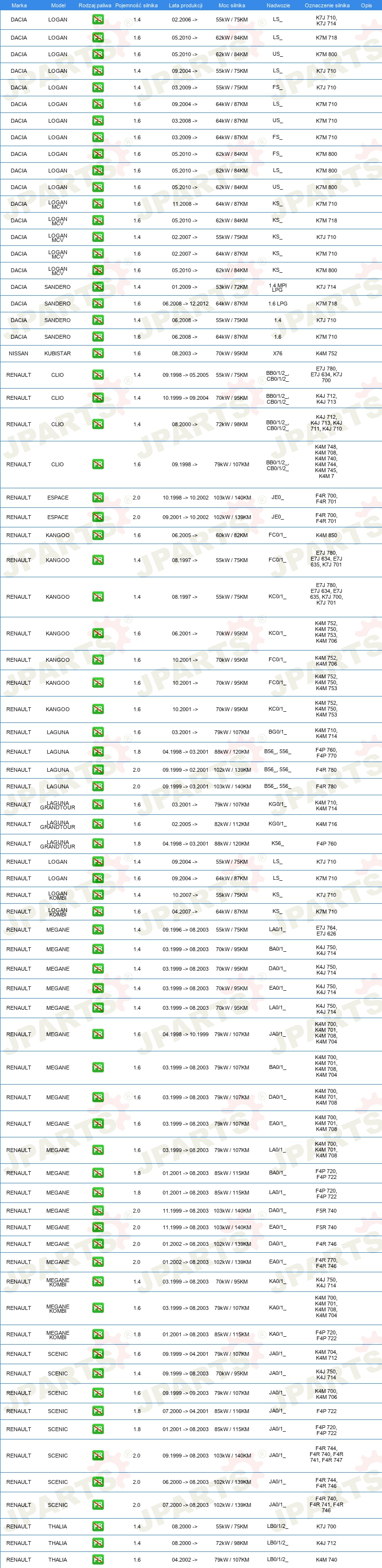Screen dimensions: 382x1568
Task: Click the 09.1999 -> 09.2003 production years cell
Action: coord(186,1393)
